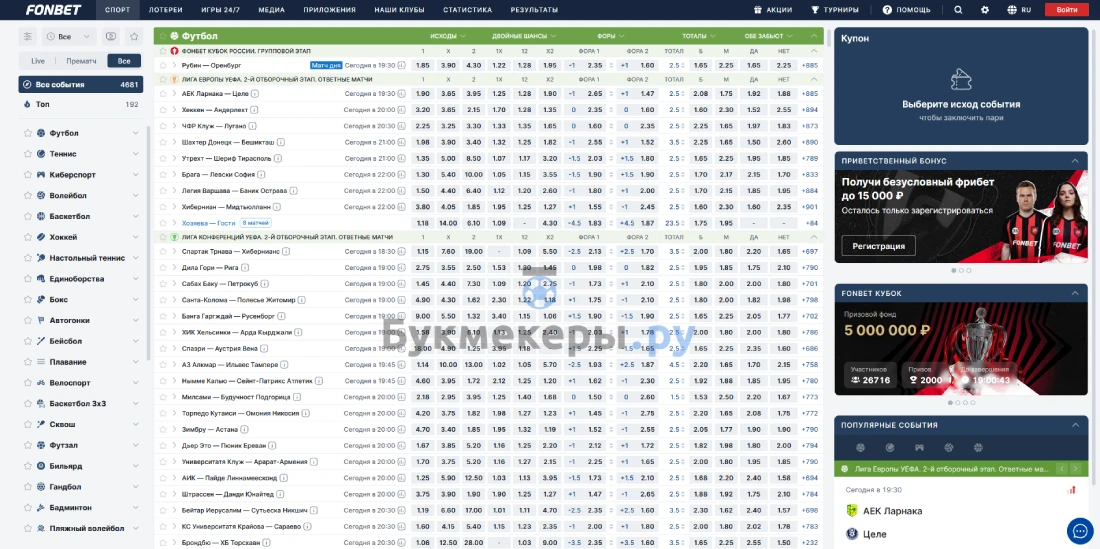Click the FONBET logo
Viewport: 1100px width, 549px height.
(x=53, y=10)
